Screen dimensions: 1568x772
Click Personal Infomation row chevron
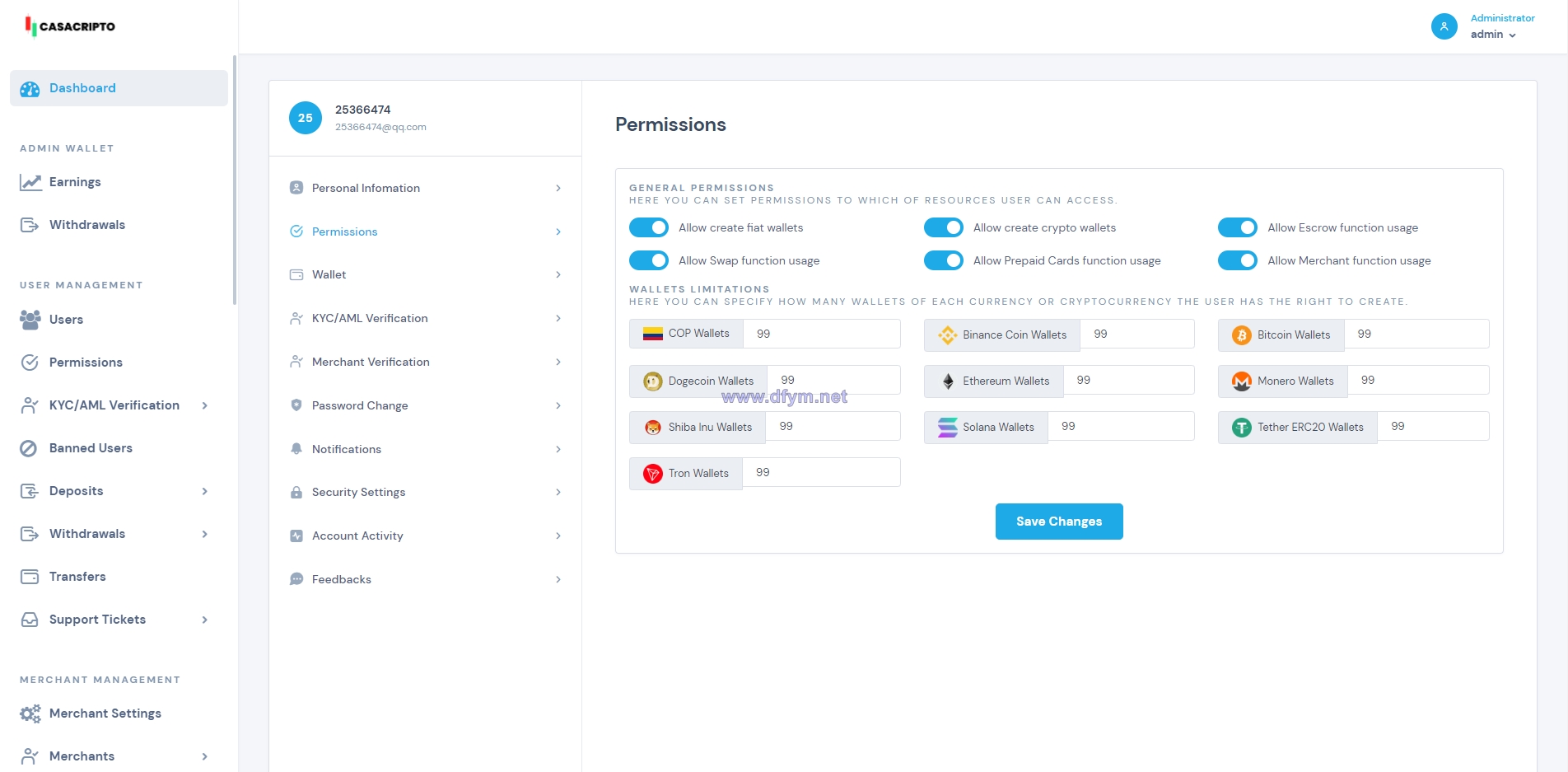(558, 188)
